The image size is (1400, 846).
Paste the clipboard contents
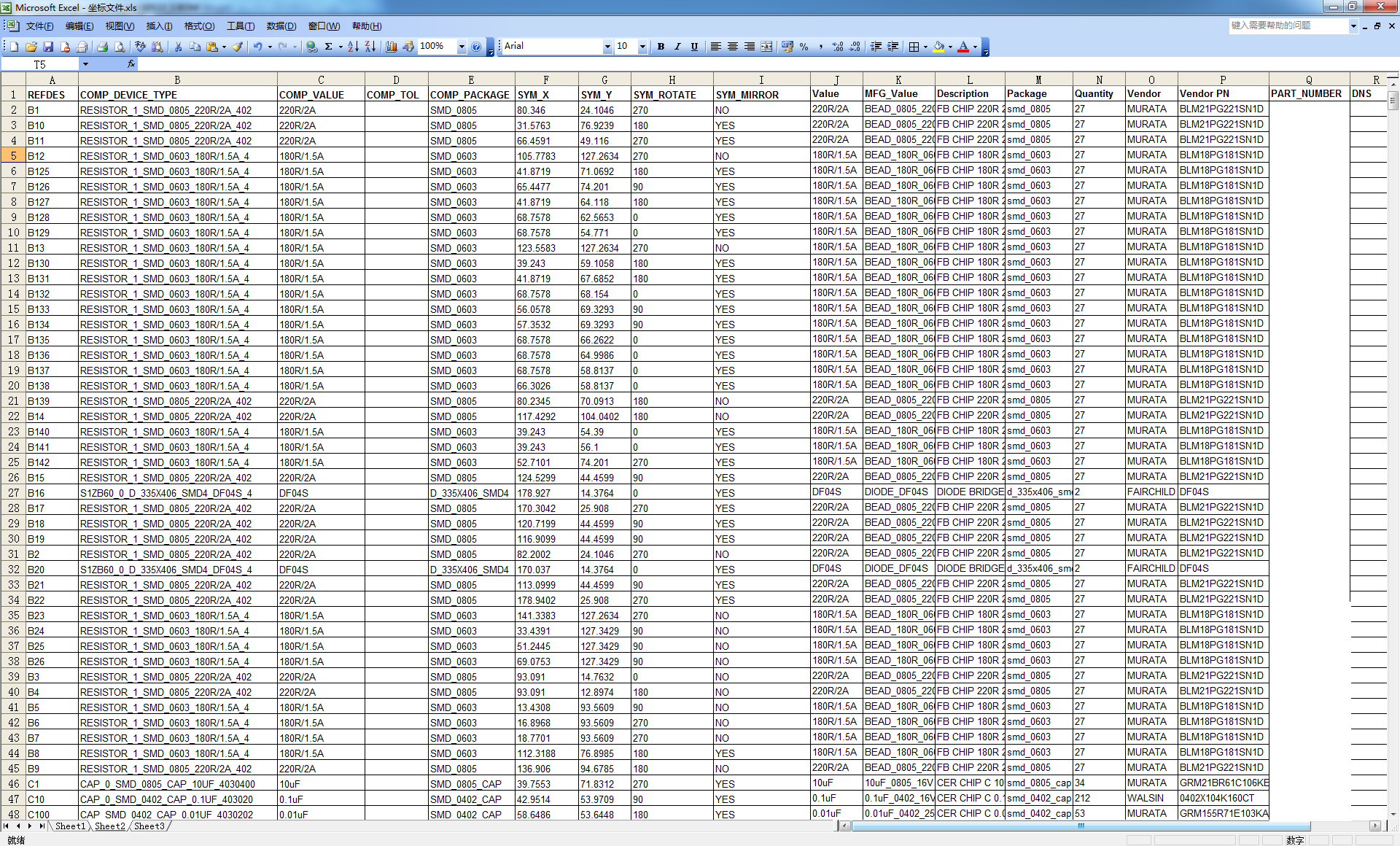[212, 47]
